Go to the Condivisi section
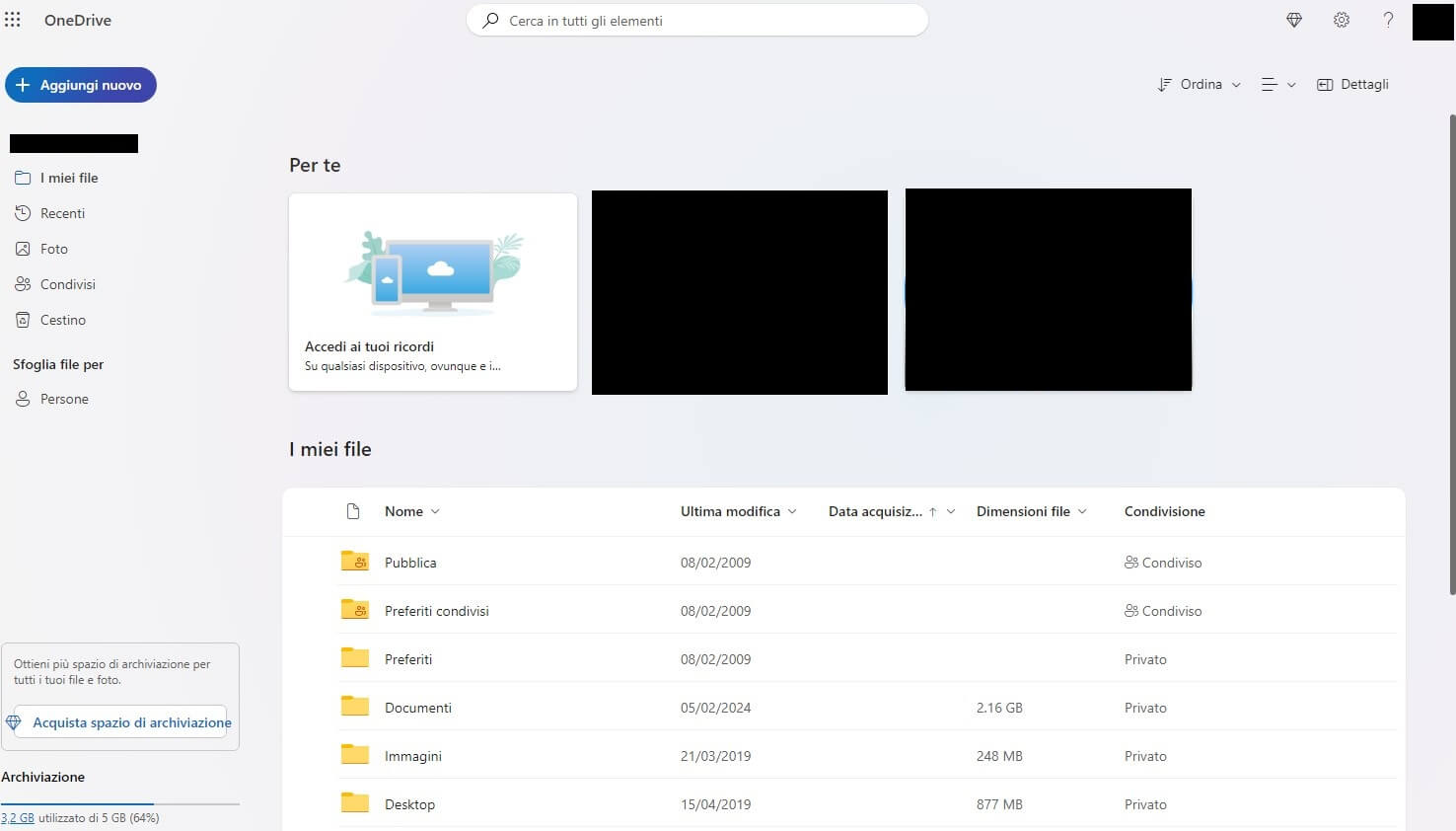The image size is (1456, 831). point(67,284)
